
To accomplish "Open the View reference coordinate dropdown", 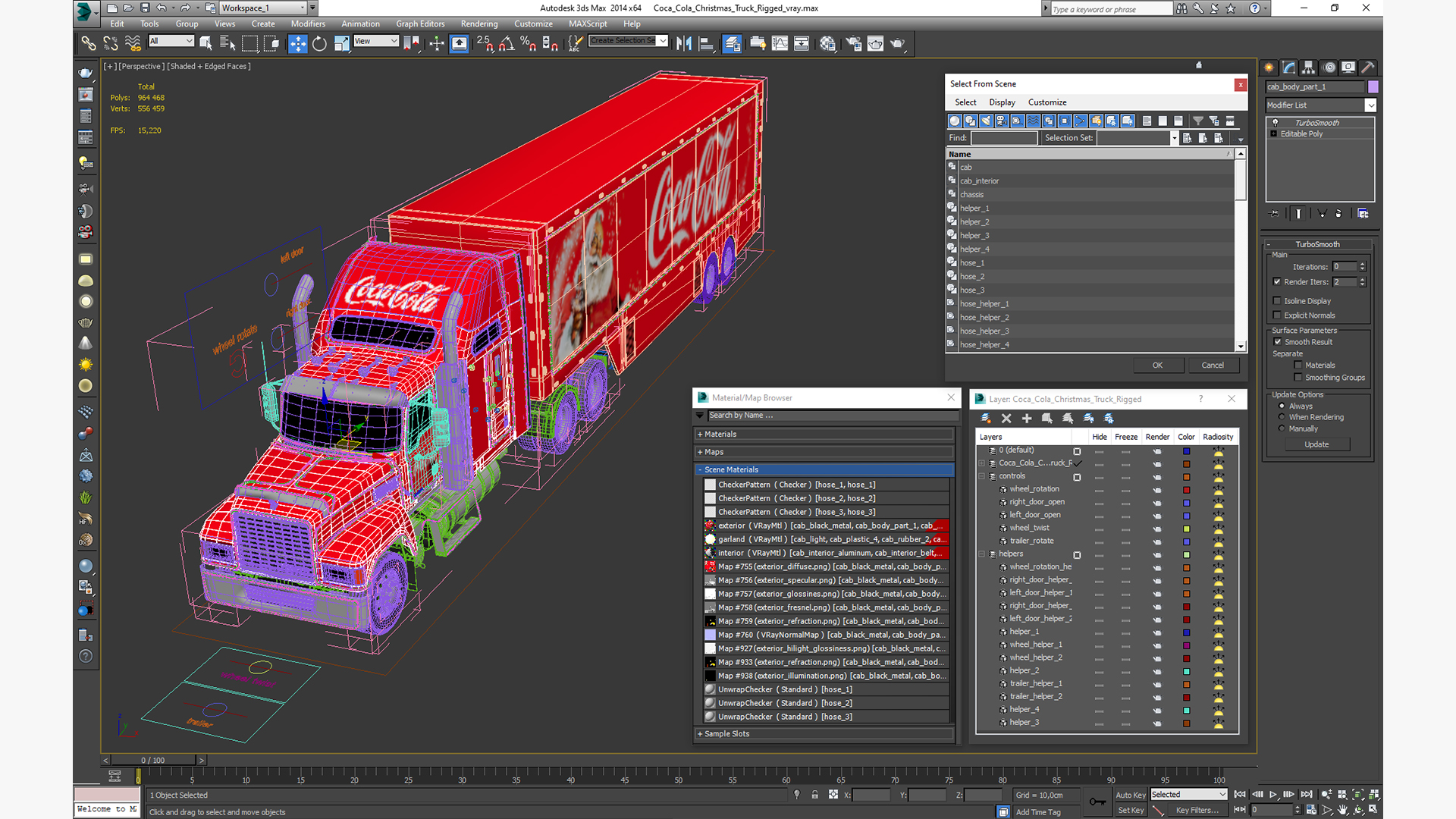I will point(376,41).
